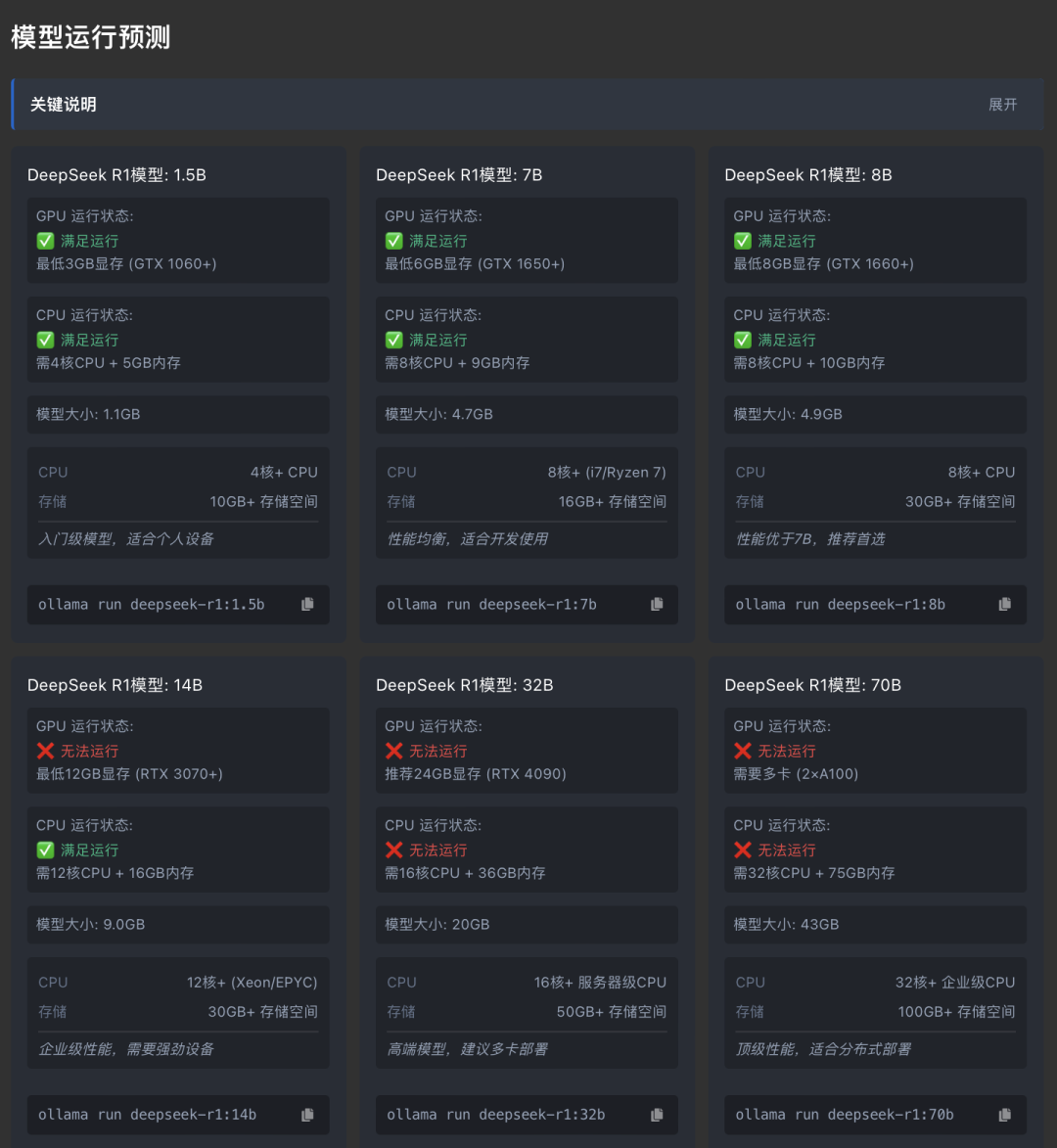This screenshot has width=1057, height=1148.
Task: Click '需32核CPU + 75GB内存' text
Action: pyautogui.click(x=814, y=873)
